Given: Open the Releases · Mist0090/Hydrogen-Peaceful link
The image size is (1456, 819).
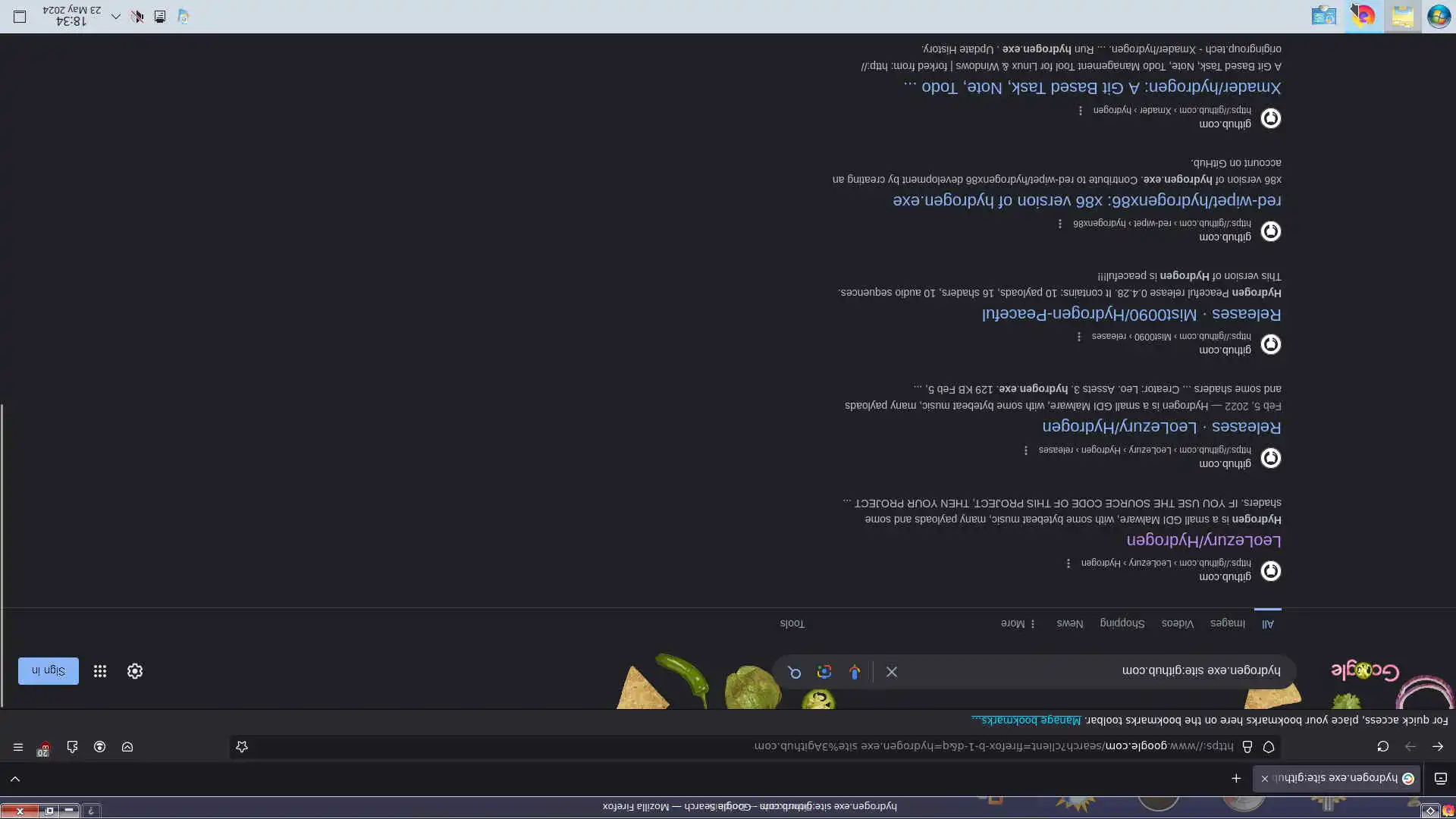Looking at the screenshot, I should 1131,313.
